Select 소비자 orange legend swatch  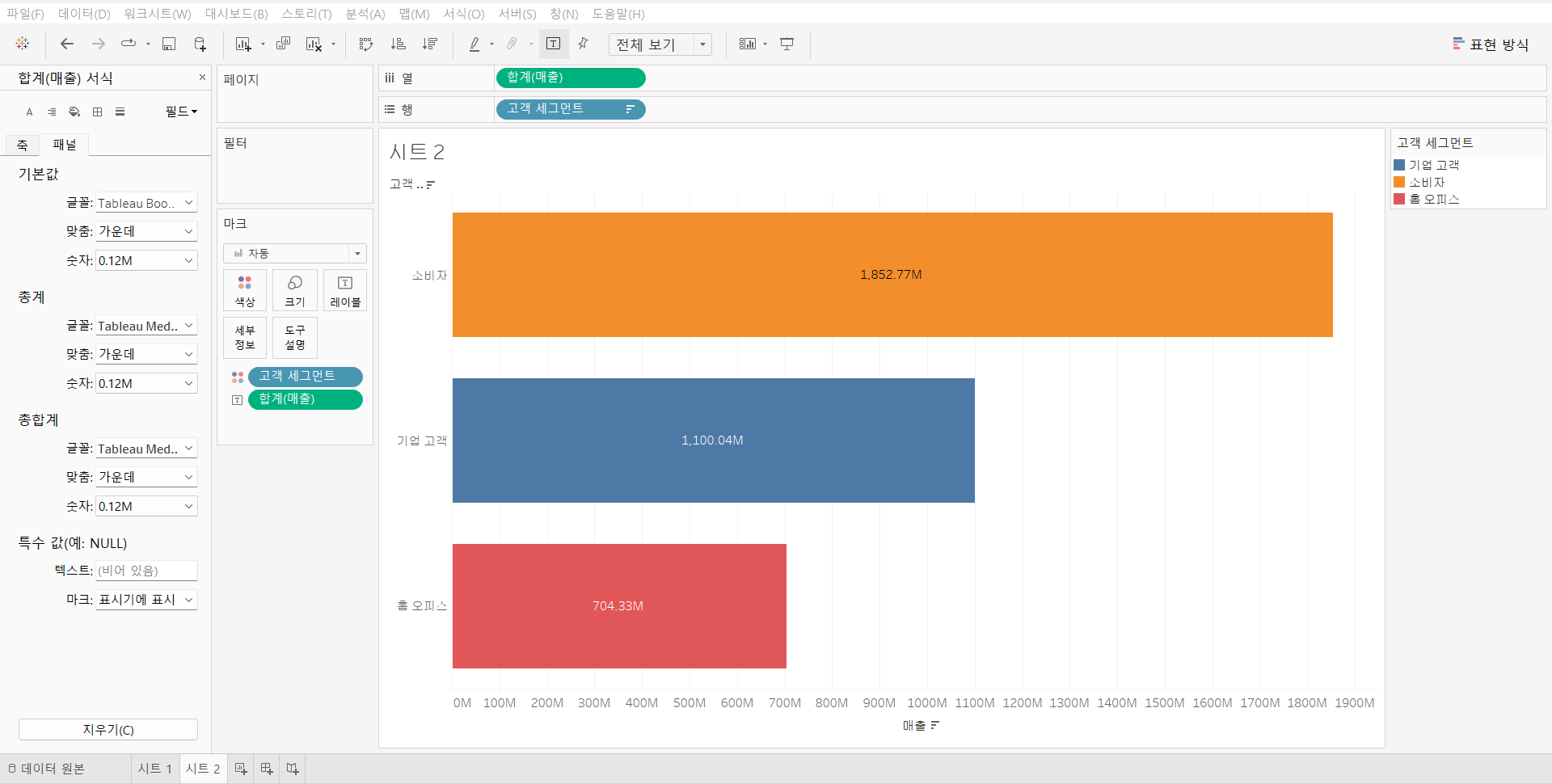click(1399, 182)
